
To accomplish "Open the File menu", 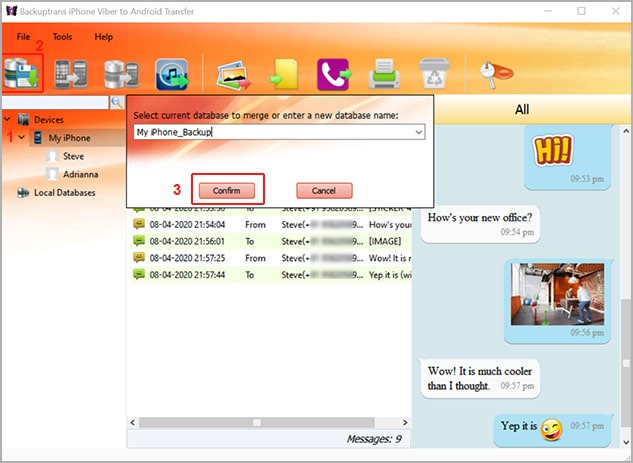I will point(23,37).
